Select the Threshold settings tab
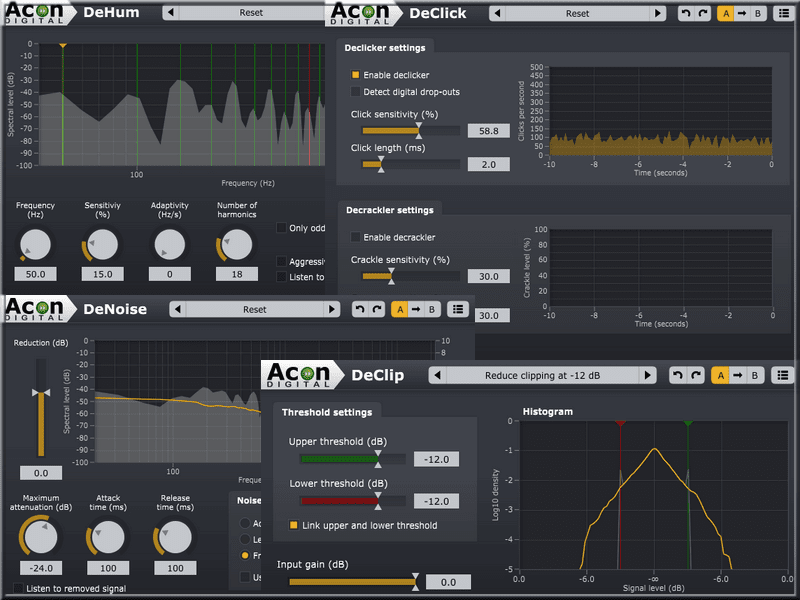 click(327, 412)
